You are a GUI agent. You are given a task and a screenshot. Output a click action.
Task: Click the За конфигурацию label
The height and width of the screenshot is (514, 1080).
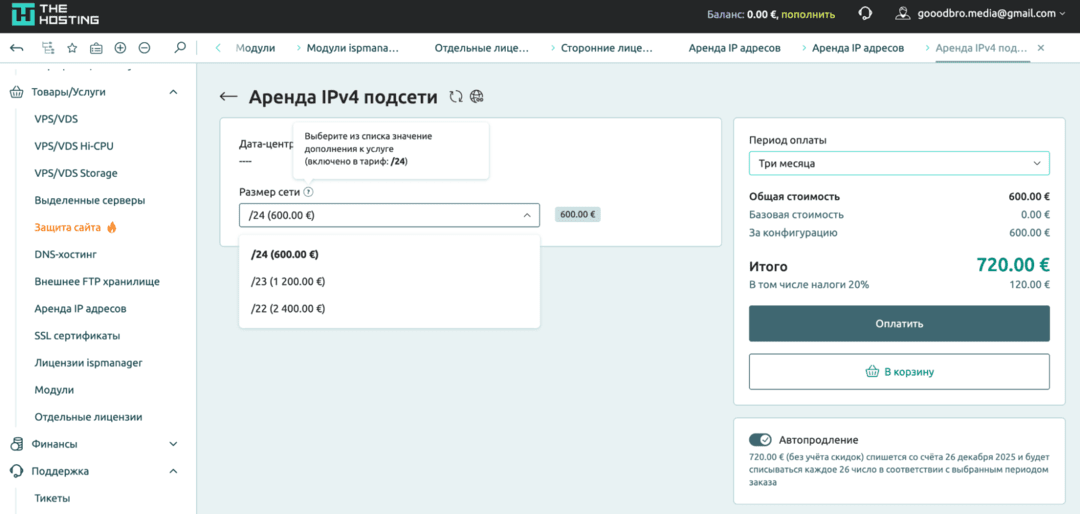(x=793, y=234)
